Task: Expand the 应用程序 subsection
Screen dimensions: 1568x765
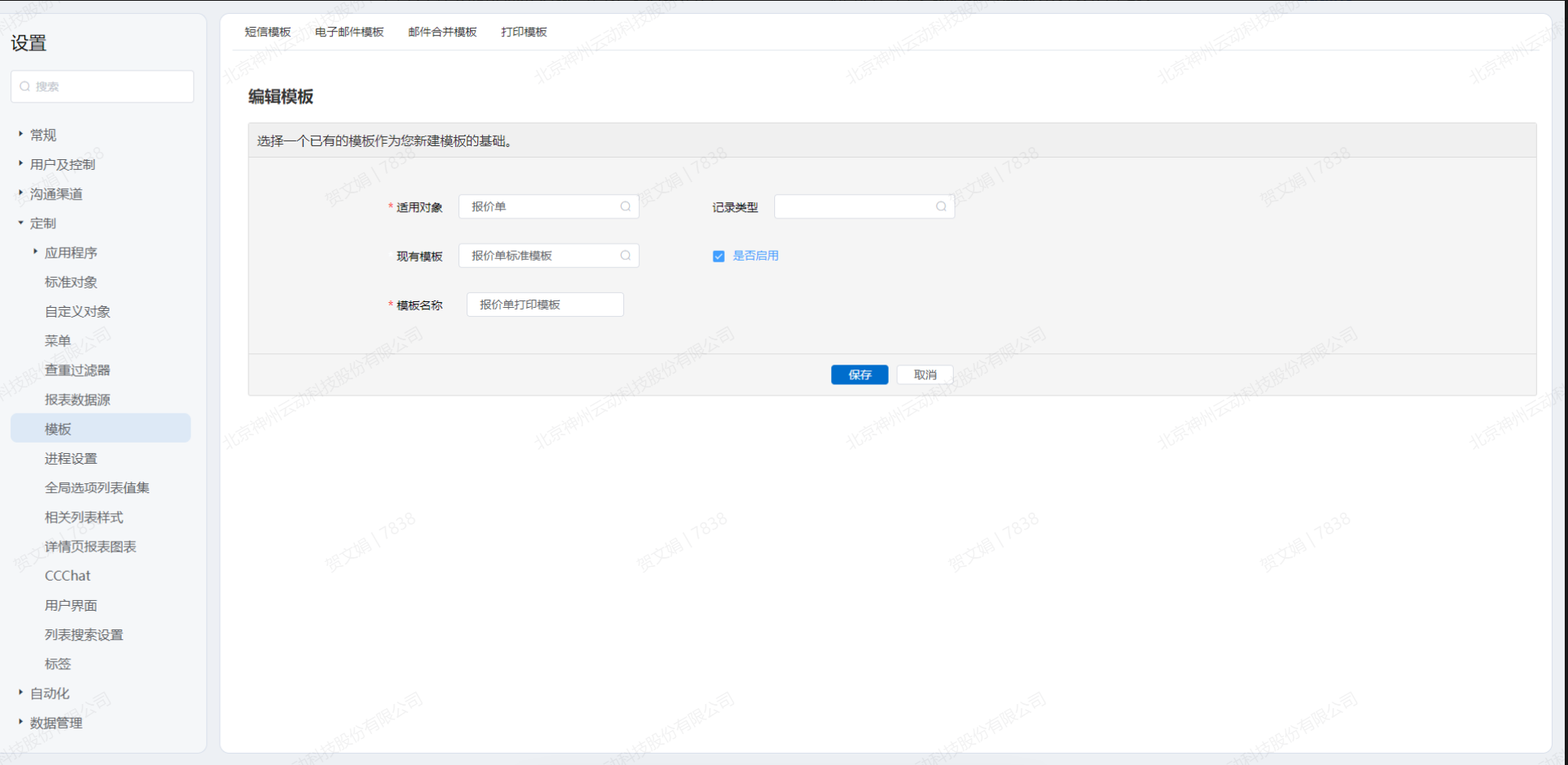Action: pyautogui.click(x=36, y=252)
